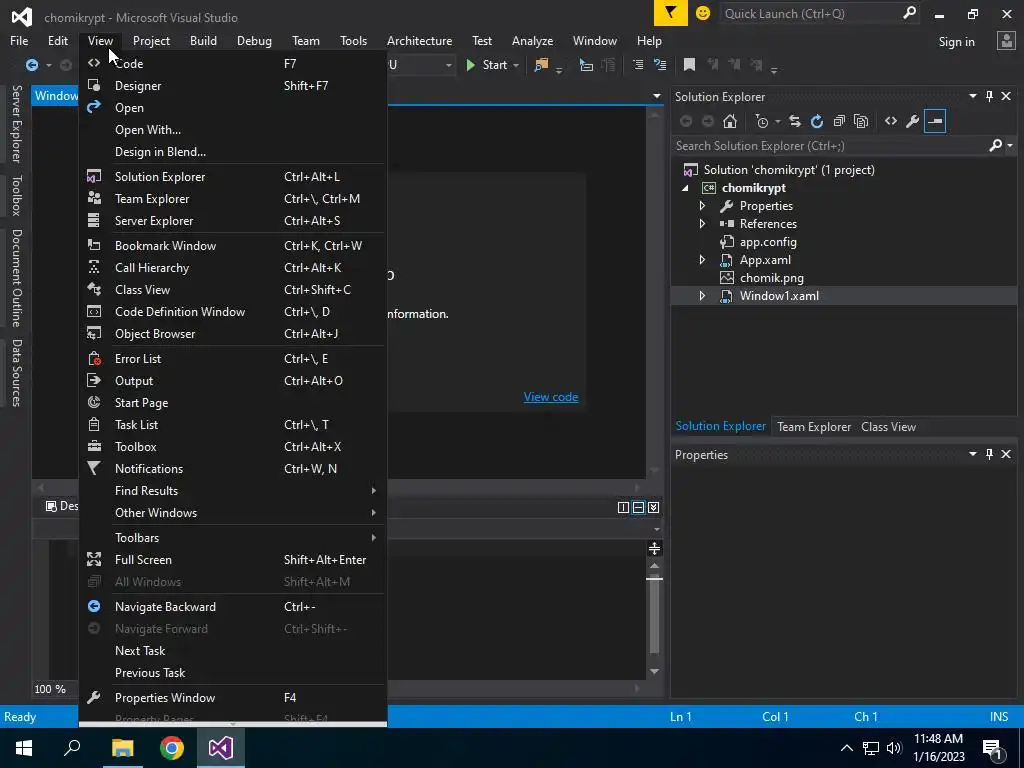The width and height of the screenshot is (1024, 768).
Task: Open the Document Outline side tab
Action: click(17, 278)
